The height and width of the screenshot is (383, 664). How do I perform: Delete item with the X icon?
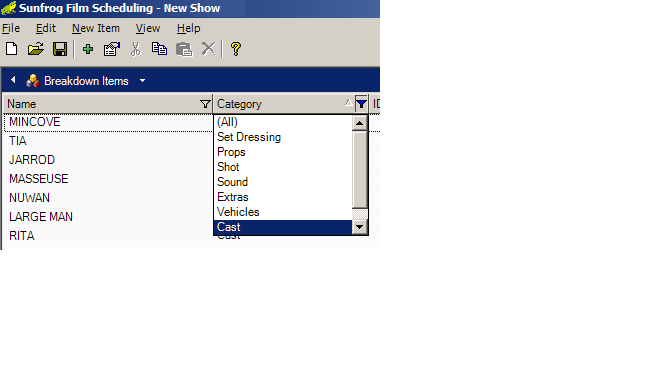coord(208,49)
